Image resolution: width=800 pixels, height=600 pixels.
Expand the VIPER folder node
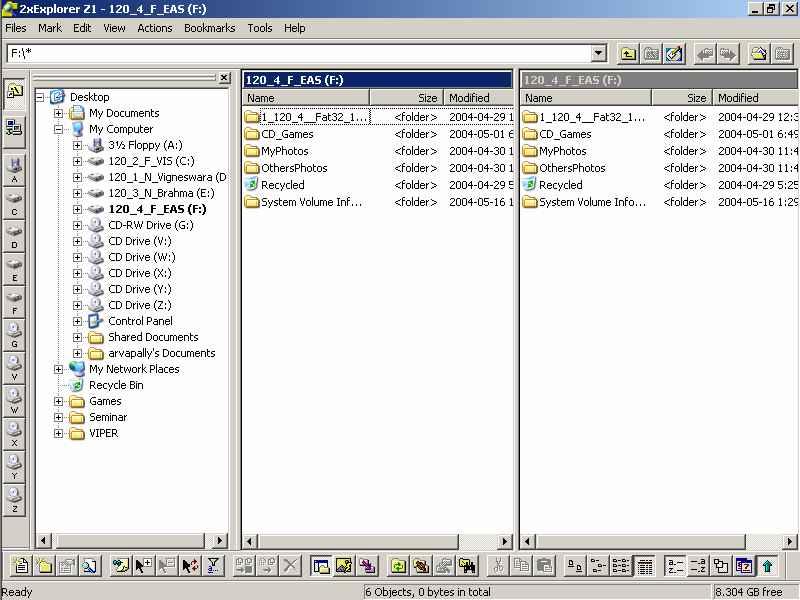59,433
